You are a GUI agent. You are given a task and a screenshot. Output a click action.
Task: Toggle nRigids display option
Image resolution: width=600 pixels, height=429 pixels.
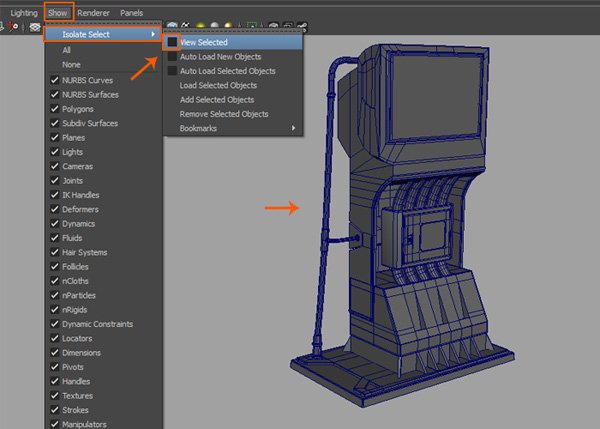click(x=54, y=310)
